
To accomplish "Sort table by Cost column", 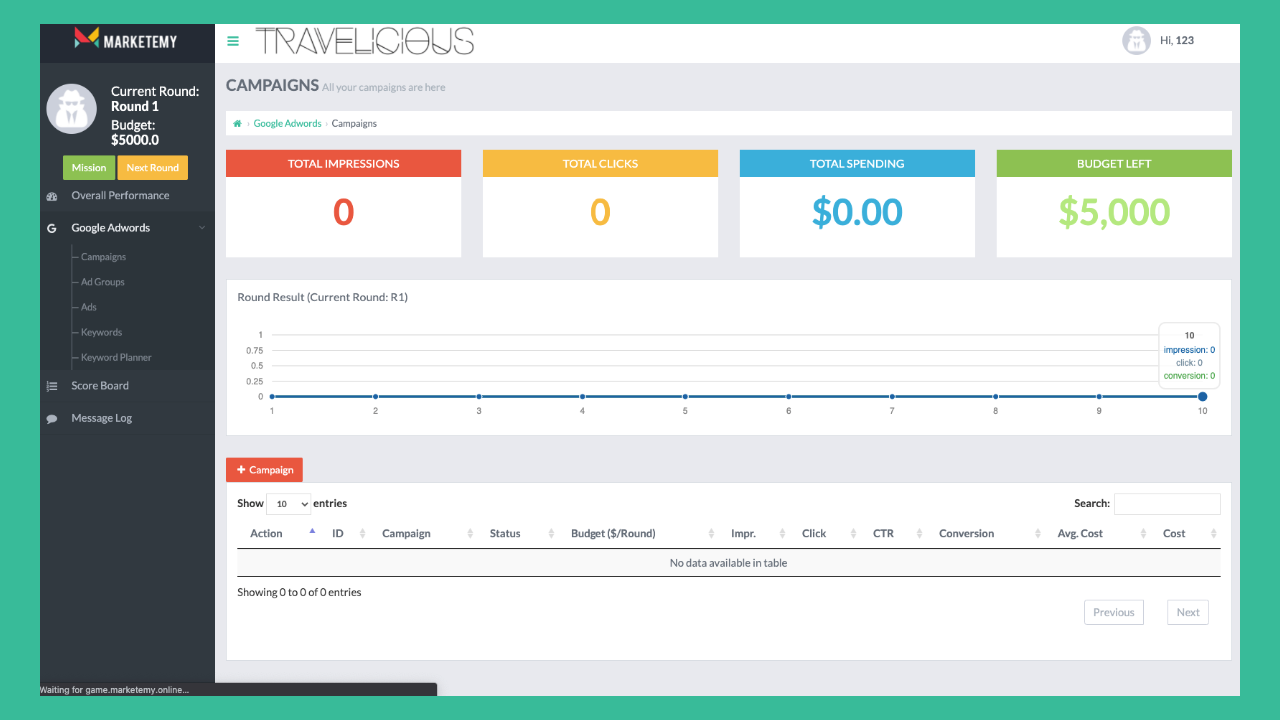I will pyautogui.click(x=1186, y=534).
